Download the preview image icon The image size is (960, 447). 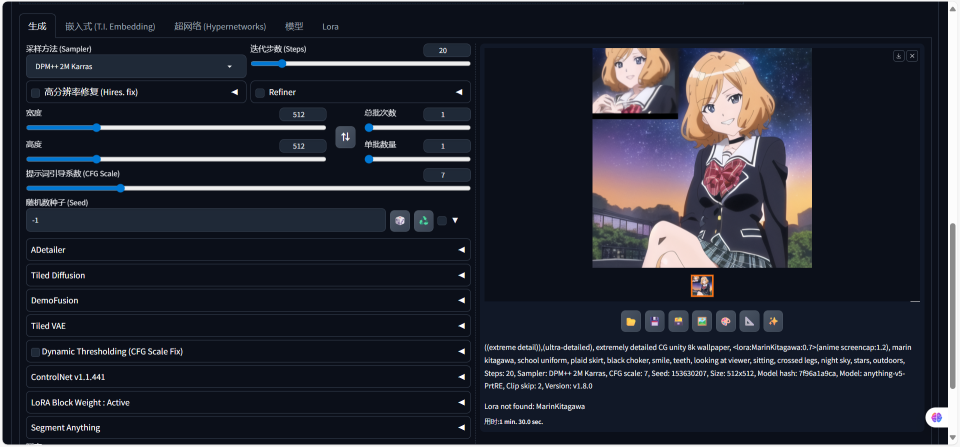(x=899, y=56)
